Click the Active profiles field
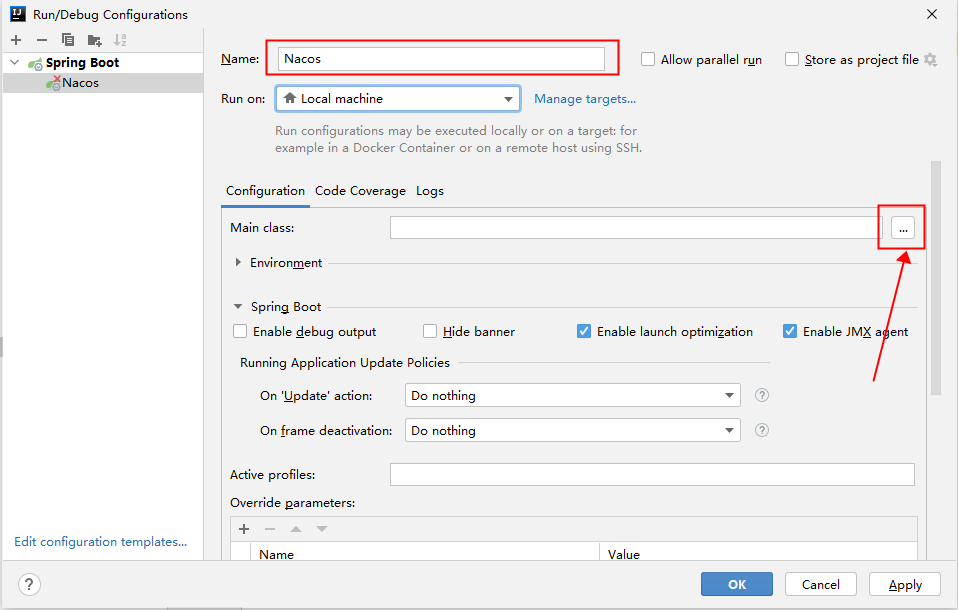Viewport: 958px width, 610px height. click(x=652, y=474)
